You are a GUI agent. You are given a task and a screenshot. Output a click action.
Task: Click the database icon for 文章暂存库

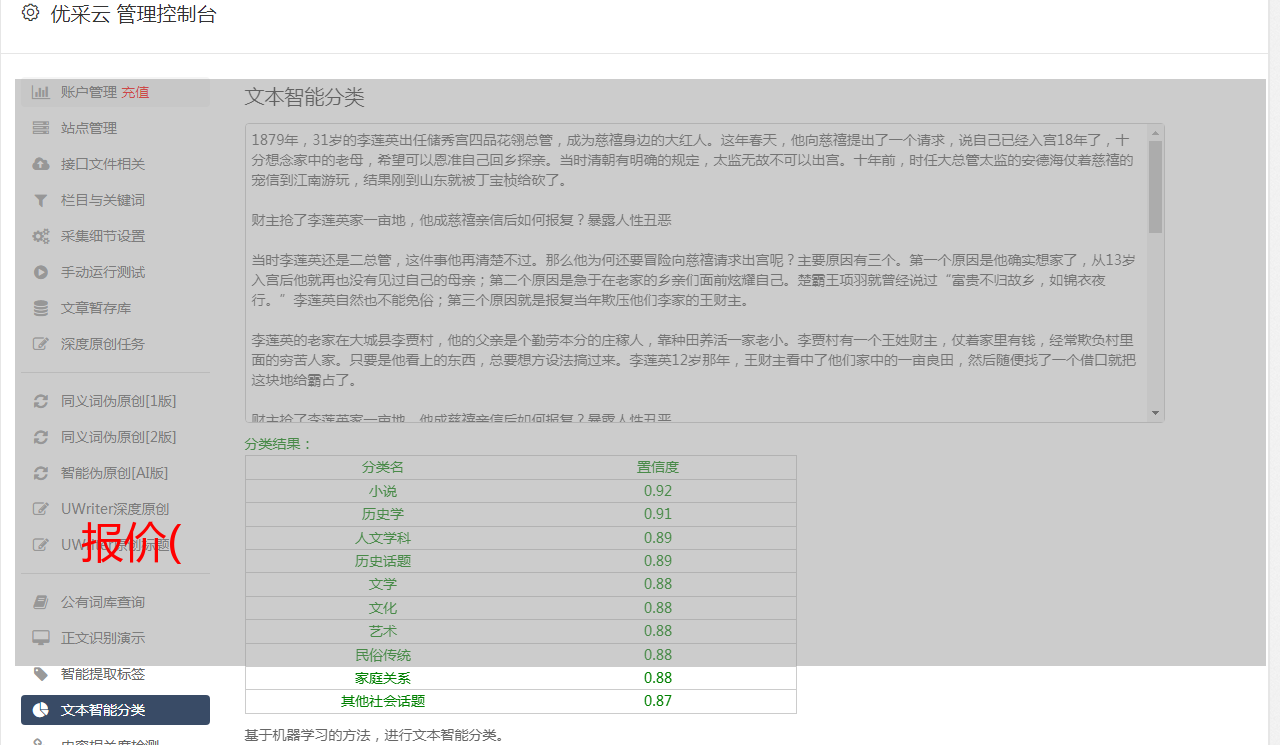40,308
